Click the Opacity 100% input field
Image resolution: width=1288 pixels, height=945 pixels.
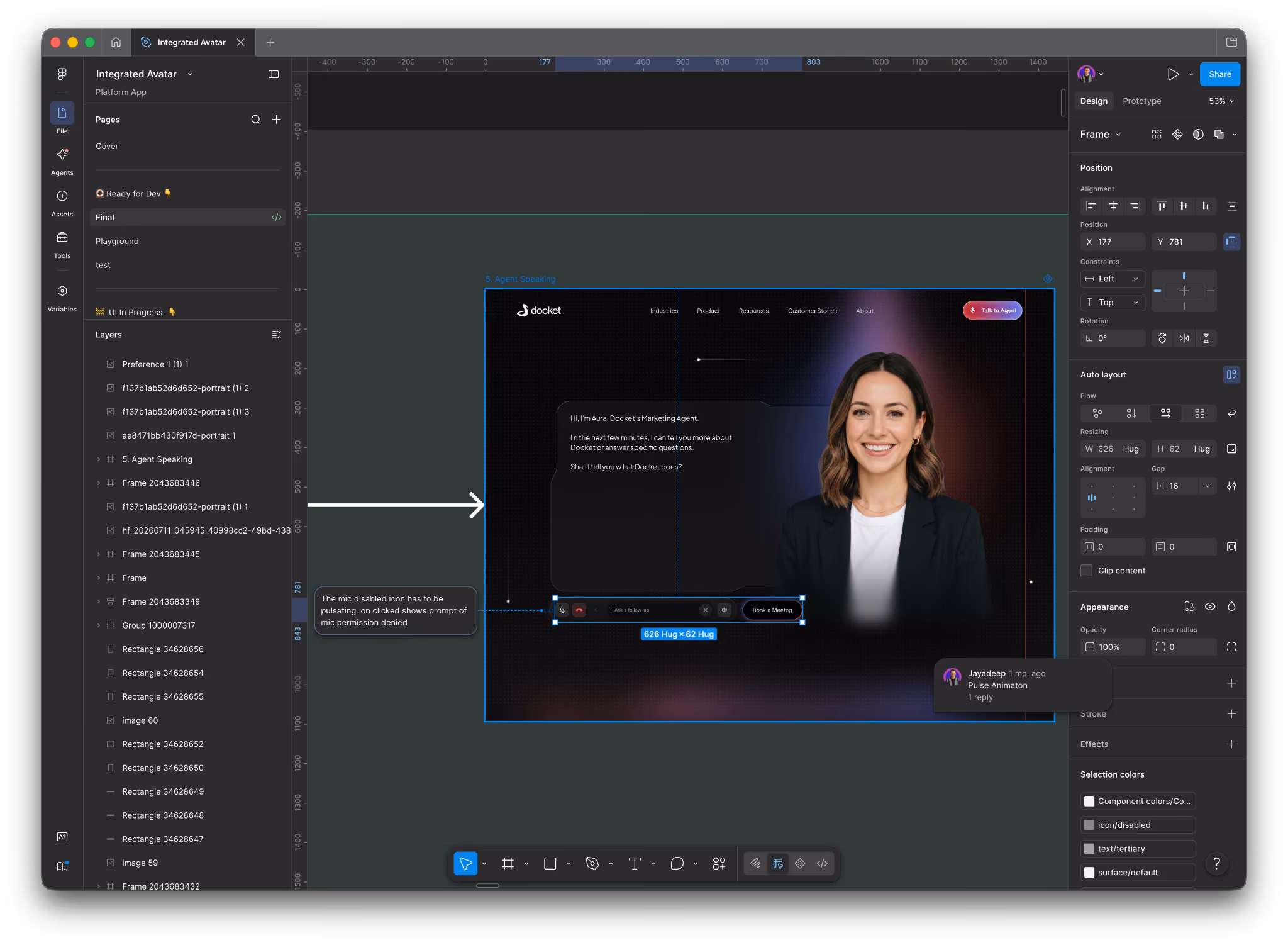(1113, 647)
